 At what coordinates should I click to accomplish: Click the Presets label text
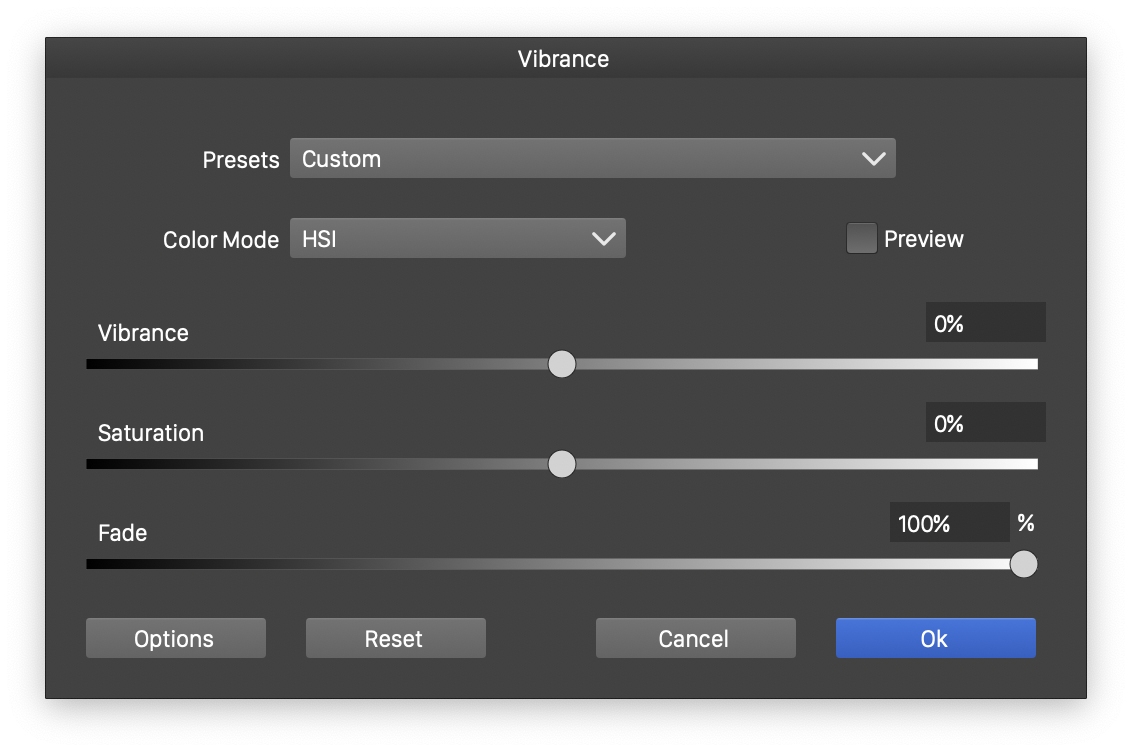click(x=241, y=160)
